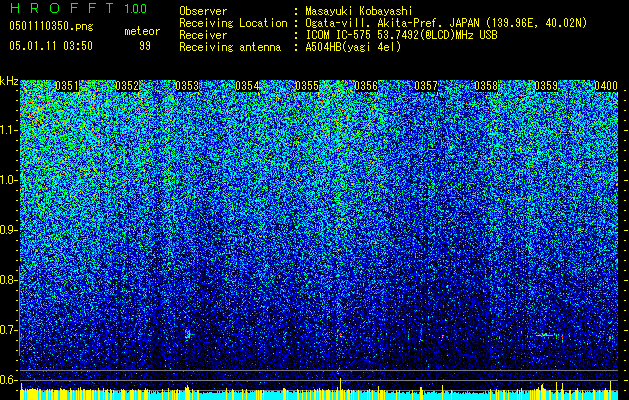Click the 0355 time marker
The height and width of the screenshot is (400, 629).
point(307,86)
